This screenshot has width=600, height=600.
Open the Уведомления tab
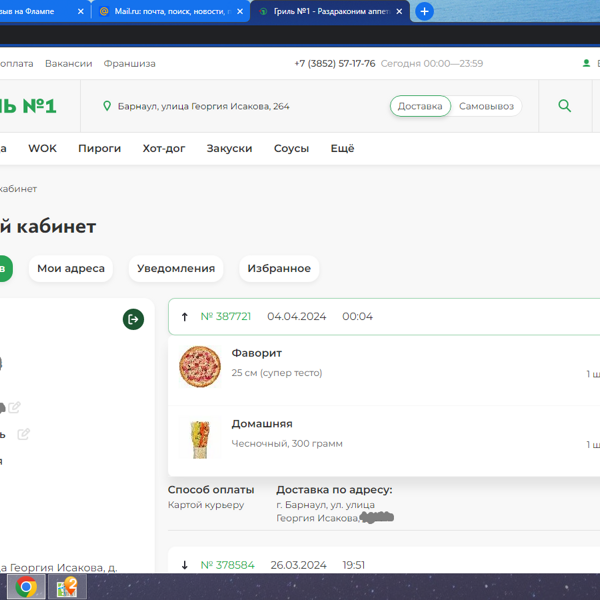click(176, 268)
